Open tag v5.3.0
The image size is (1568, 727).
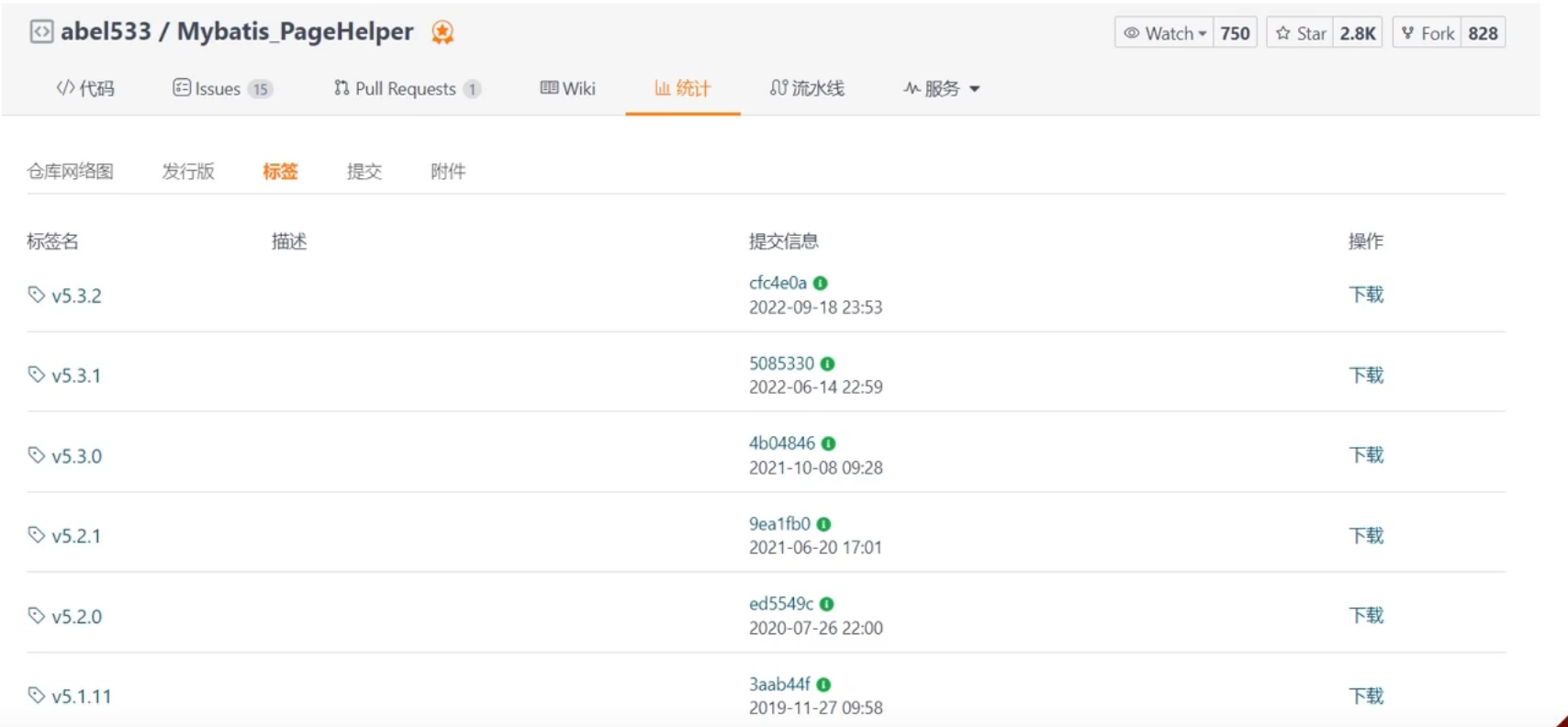[x=76, y=456]
